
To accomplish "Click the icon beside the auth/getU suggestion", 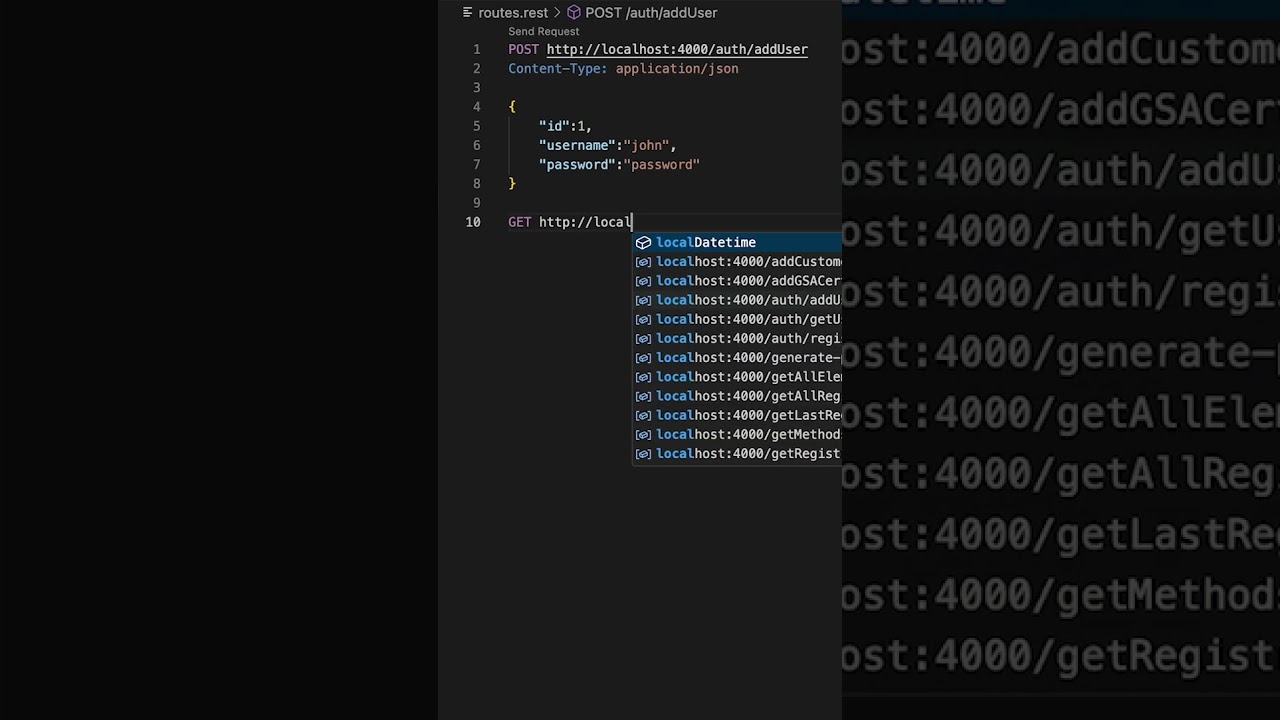I will (x=643, y=319).
